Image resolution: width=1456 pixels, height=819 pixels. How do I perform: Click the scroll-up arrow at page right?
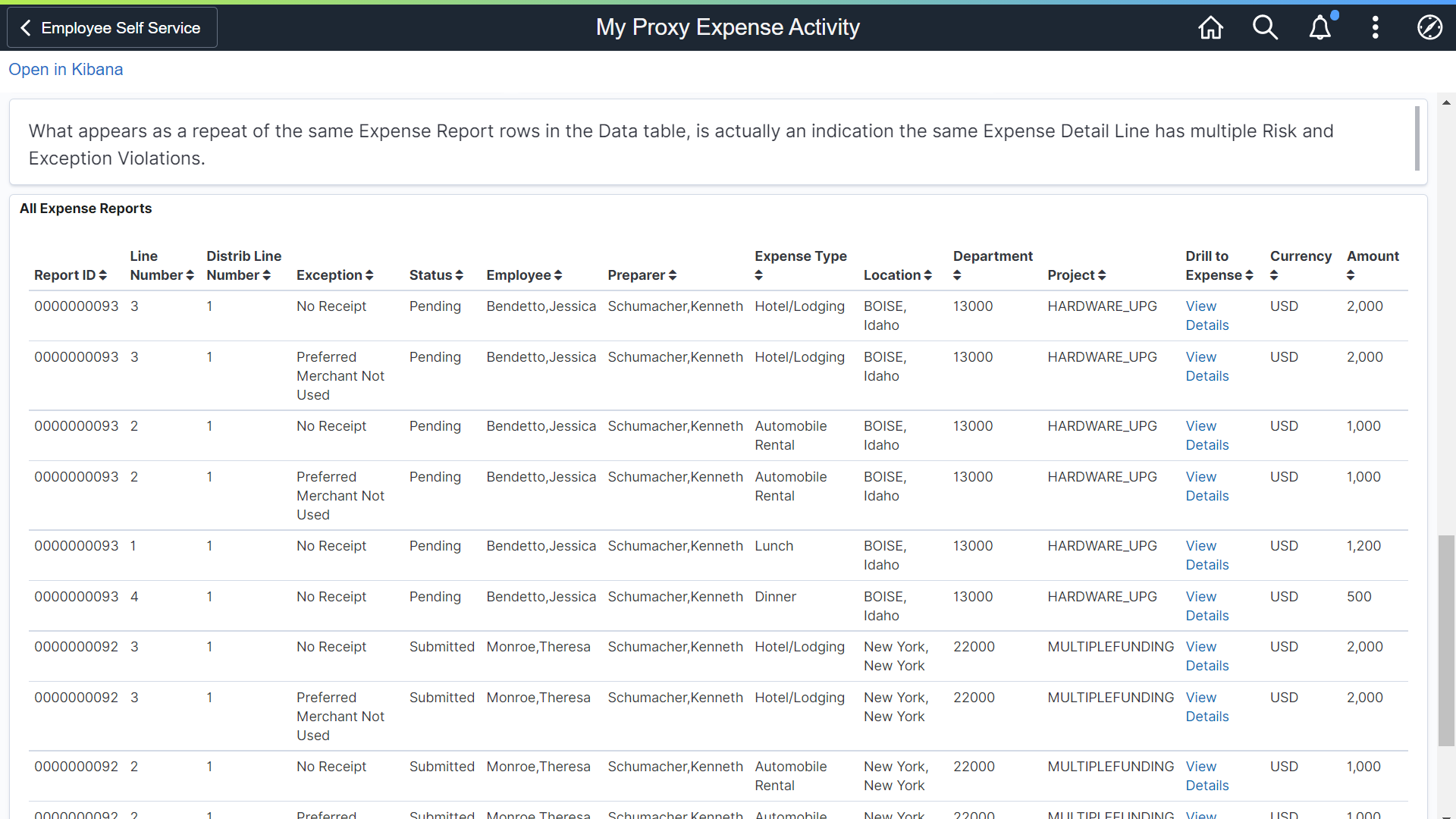coord(1446,102)
